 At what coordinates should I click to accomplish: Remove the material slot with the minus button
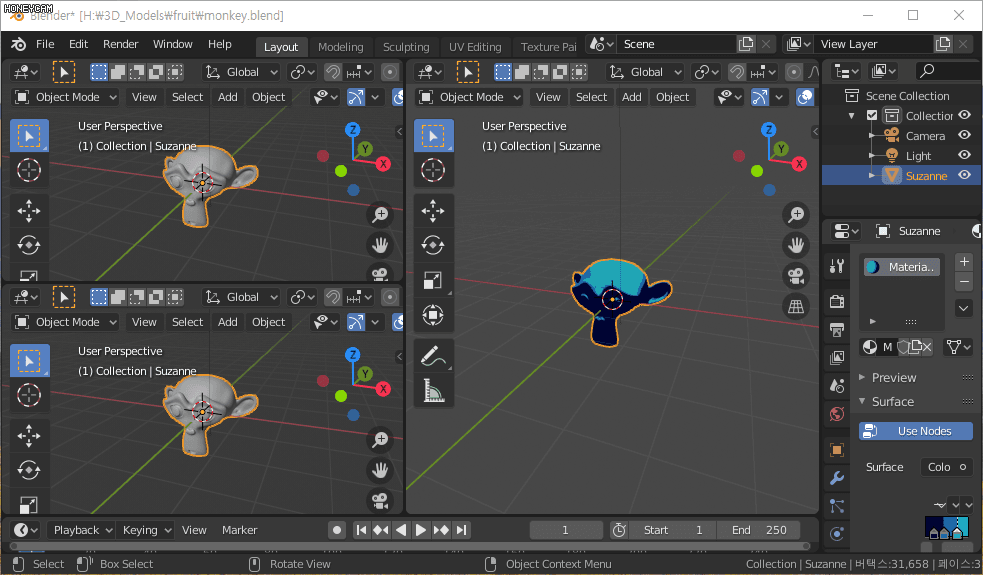[964, 282]
